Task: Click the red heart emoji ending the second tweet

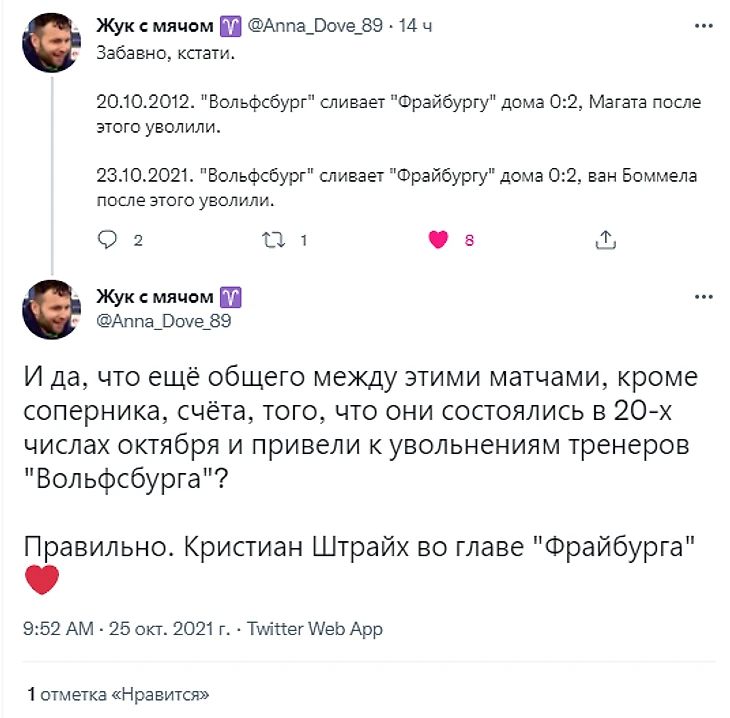Action: tap(41, 580)
